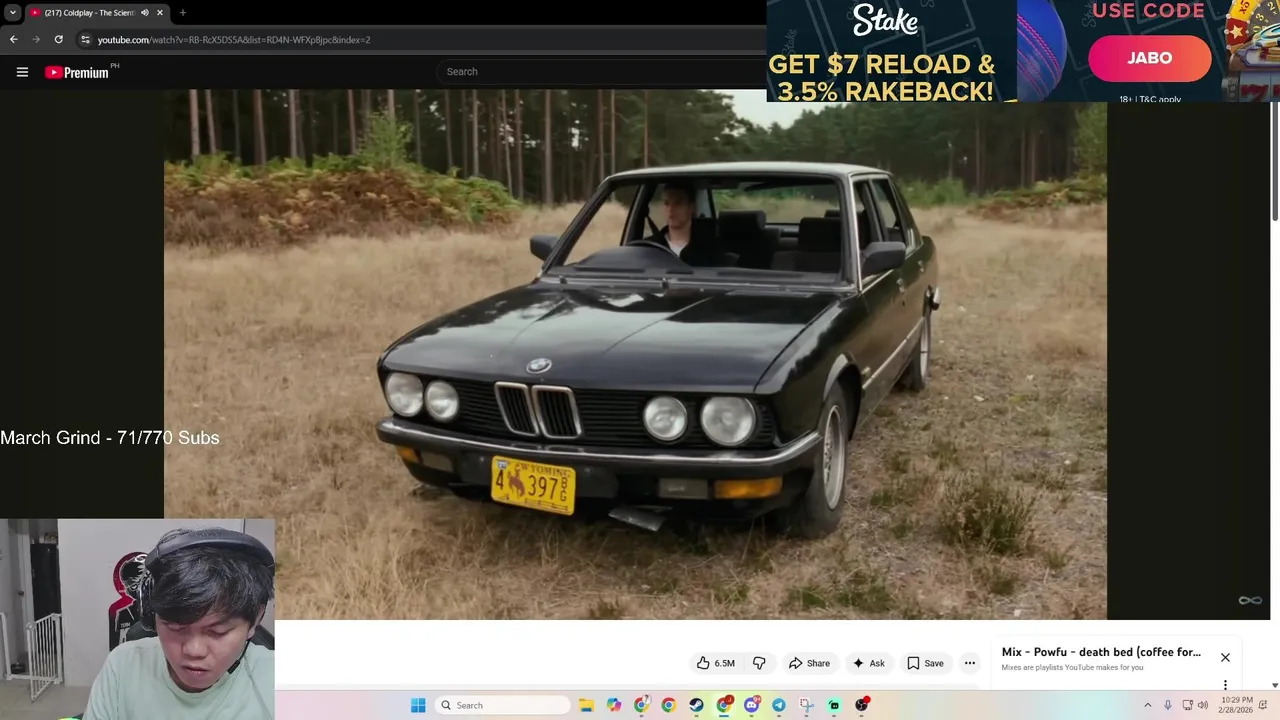Dislike the video
Image resolution: width=1280 pixels, height=720 pixels.
point(759,663)
